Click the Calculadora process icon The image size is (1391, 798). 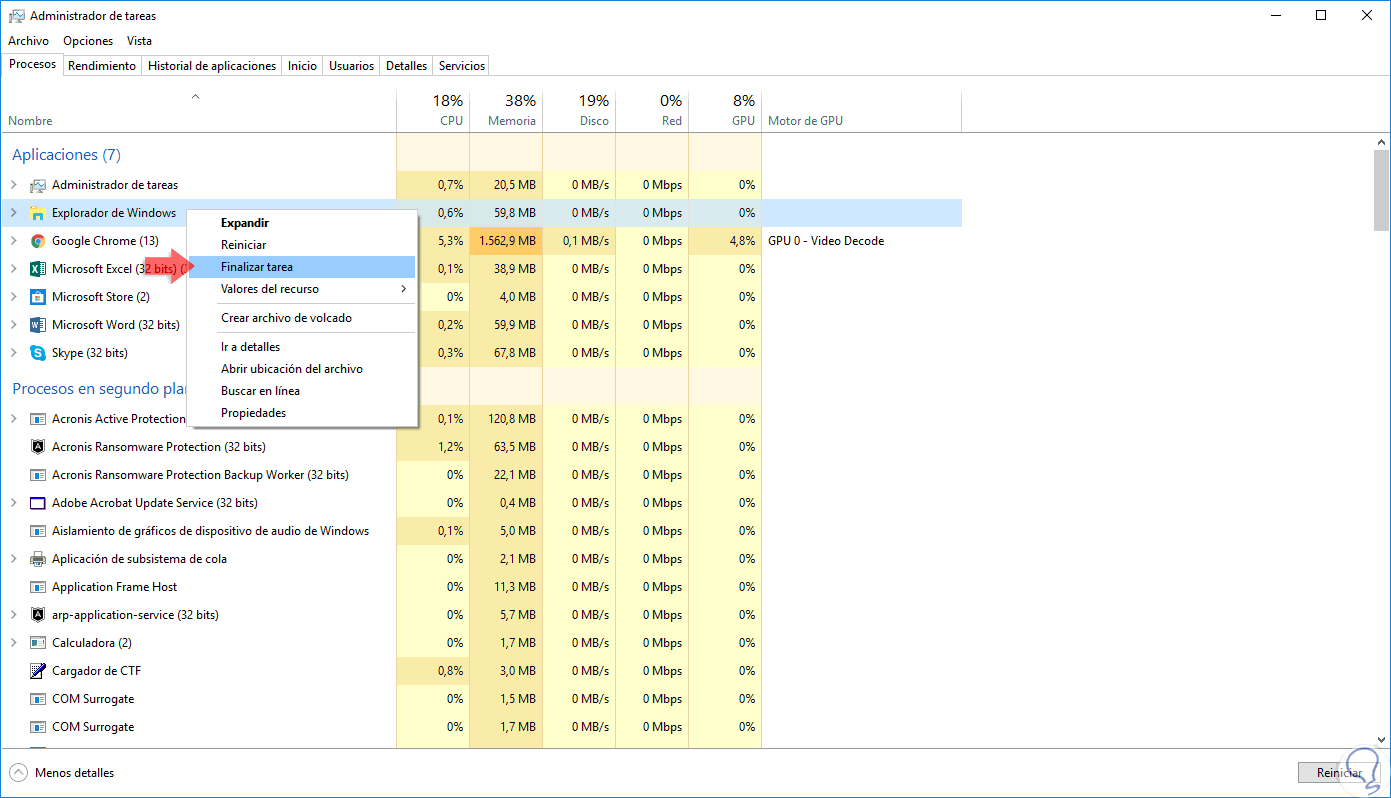click(x=38, y=643)
